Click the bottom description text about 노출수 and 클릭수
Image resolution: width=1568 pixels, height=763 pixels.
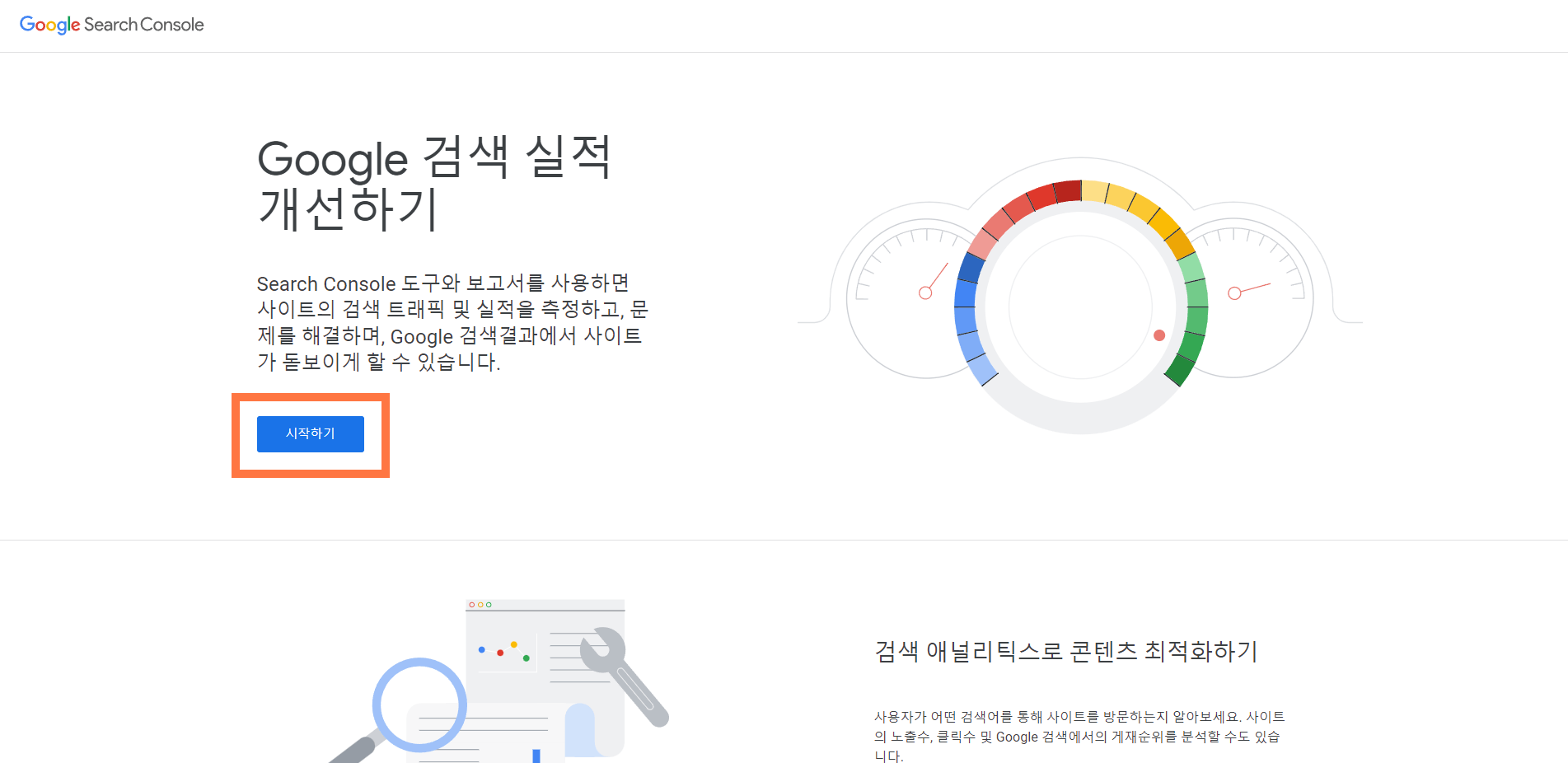[1079, 733]
